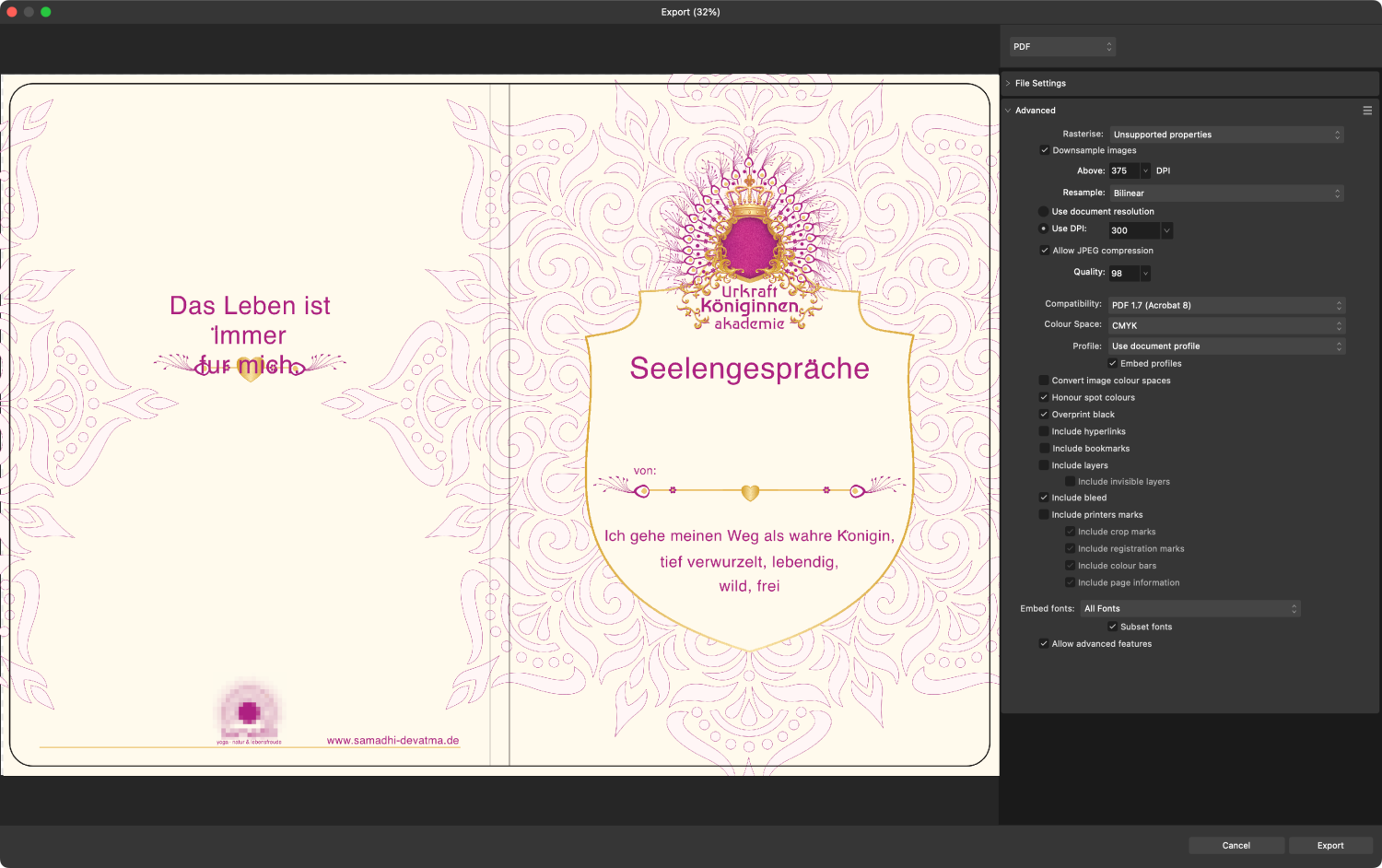Open the Compatibility PDF version dropdown
The width and height of the screenshot is (1382, 868).
[1225, 305]
